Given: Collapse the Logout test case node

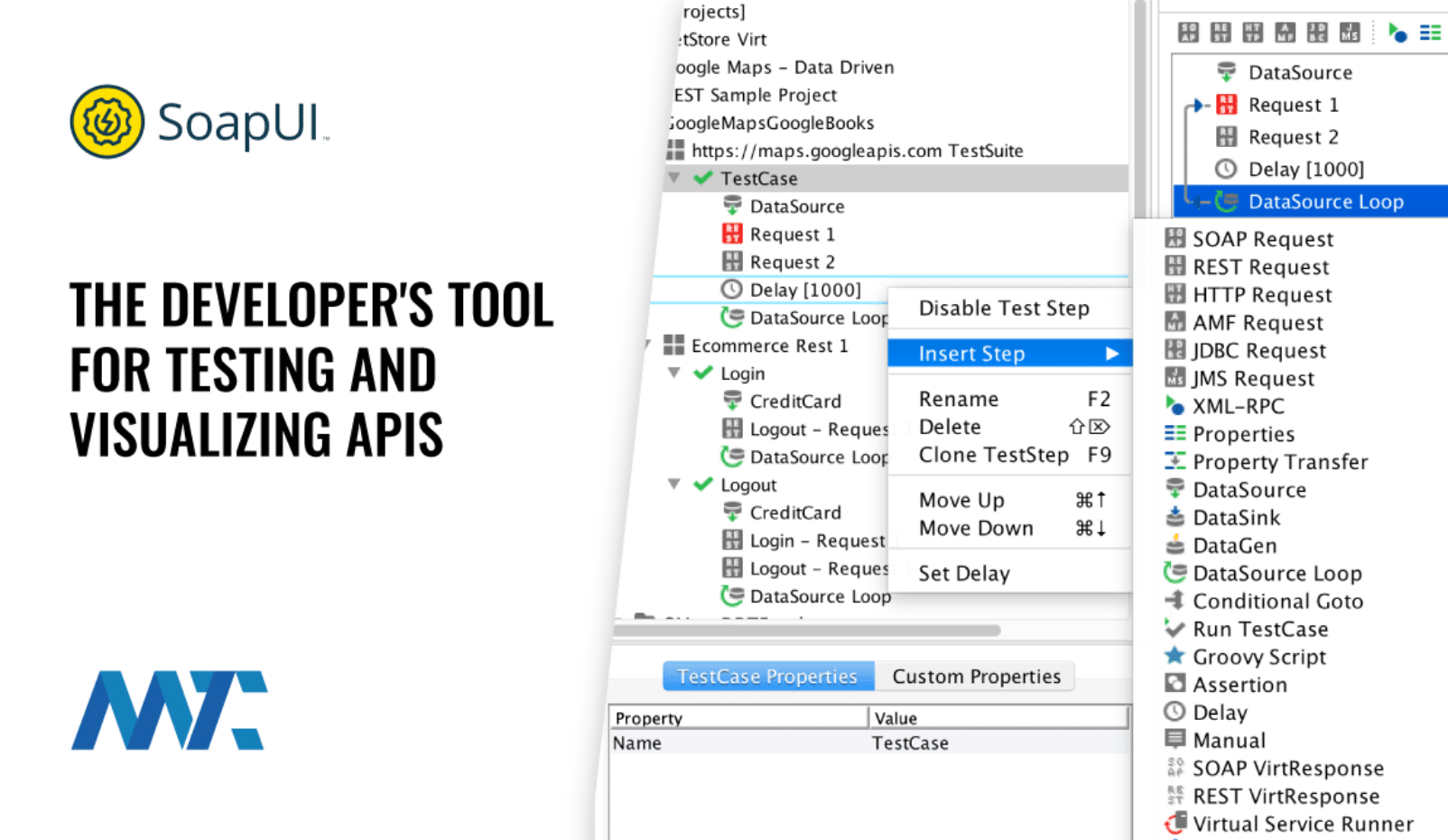Looking at the screenshot, I should [x=673, y=485].
